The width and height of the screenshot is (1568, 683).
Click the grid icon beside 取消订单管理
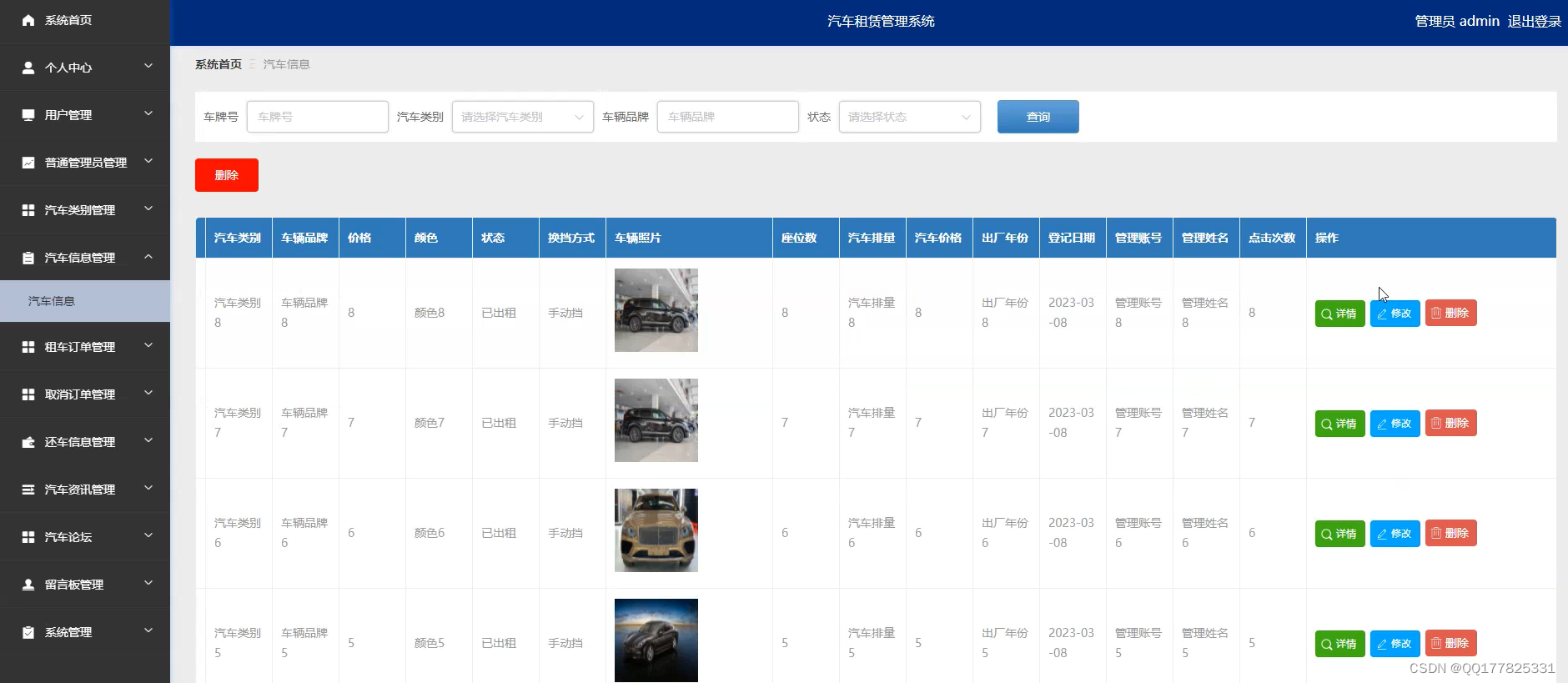pos(28,394)
